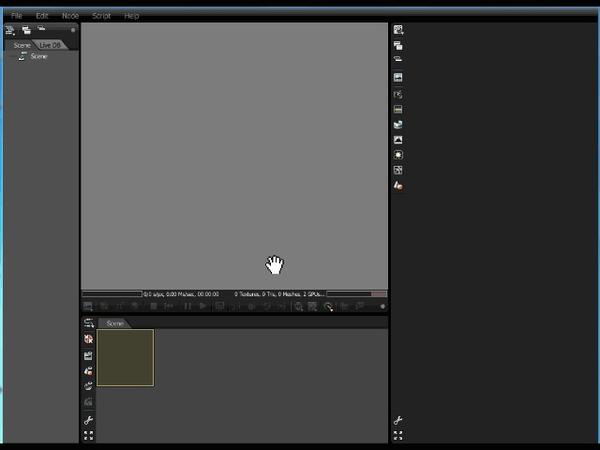The height and width of the screenshot is (450, 600).
Task: Open camera settings in the node inspector
Action: (x=398, y=94)
